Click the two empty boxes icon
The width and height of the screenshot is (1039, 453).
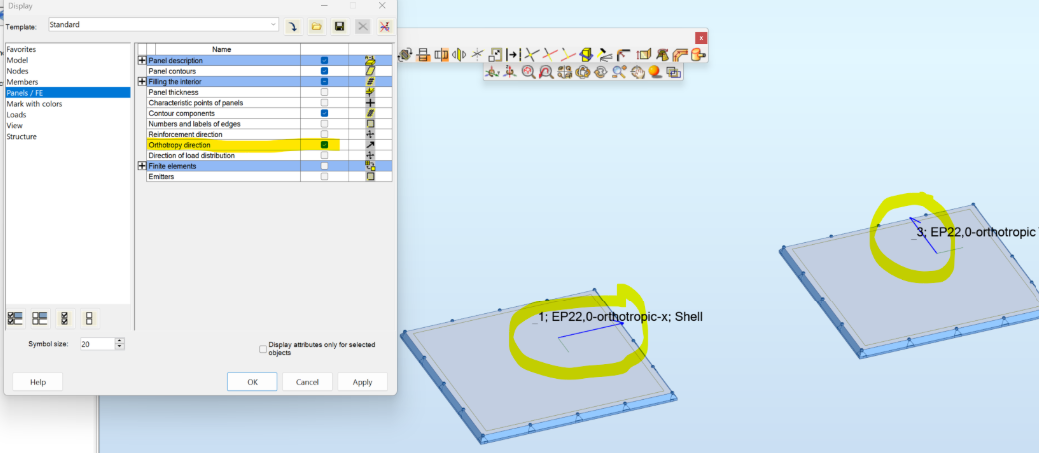tap(89, 319)
